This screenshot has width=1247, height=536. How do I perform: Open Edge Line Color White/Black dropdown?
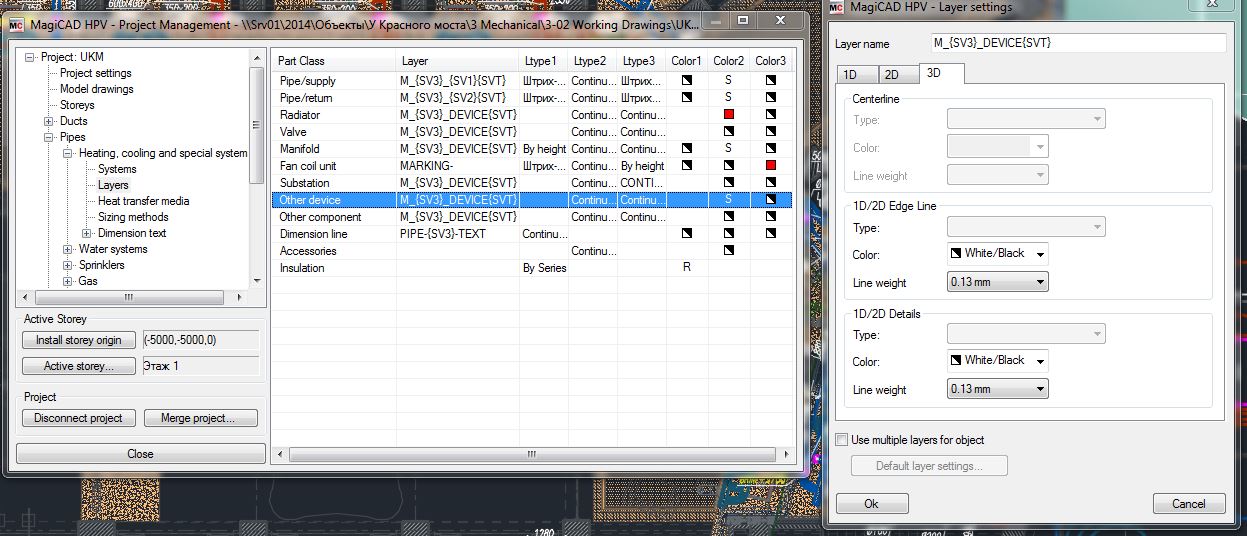pyautogui.click(x=997, y=254)
